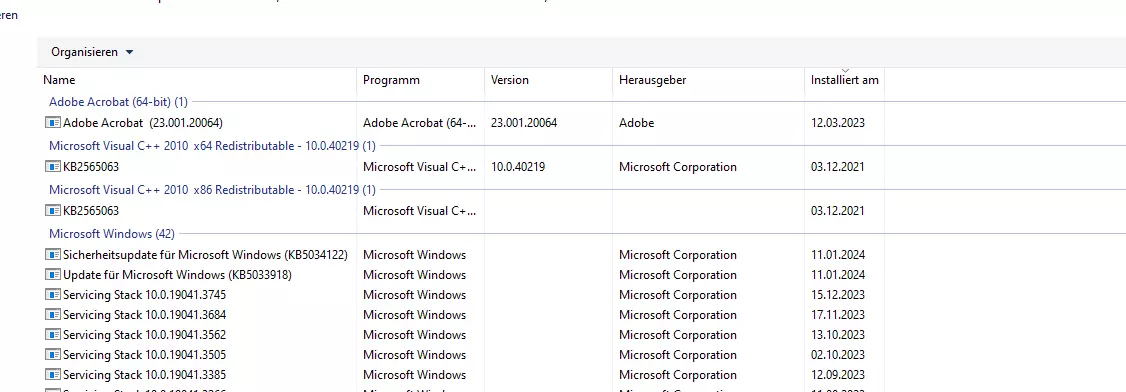The height and width of the screenshot is (392, 1126).
Task: Select the KB2565063 icon under x64 Redistributable
Action: [x=52, y=167]
